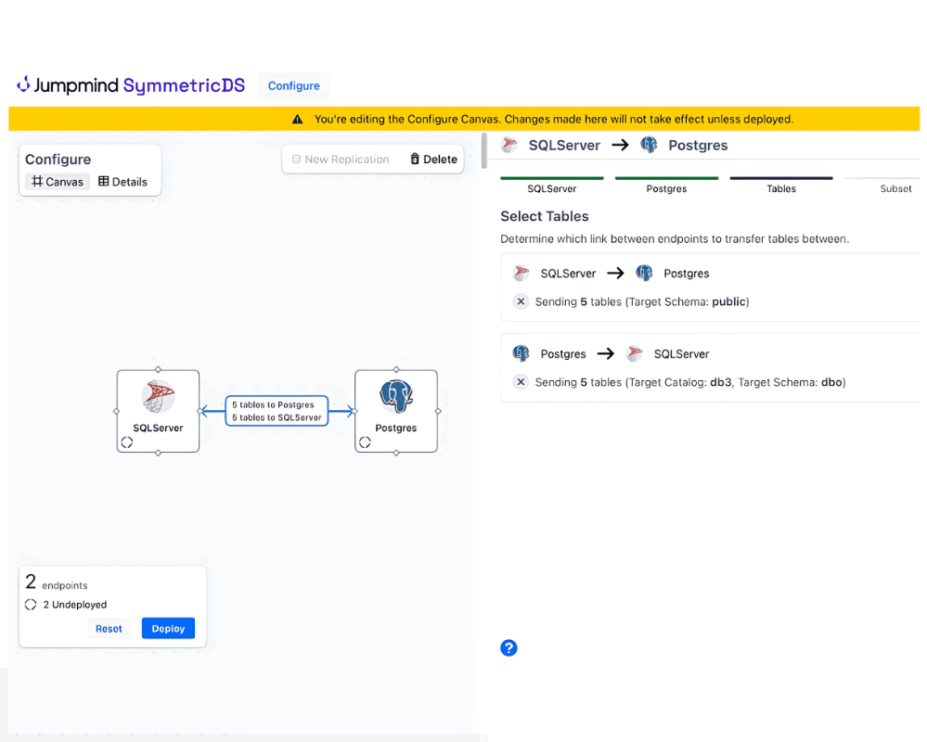Switch to the Subset step
This screenshot has height=742, width=927.
pos(895,188)
